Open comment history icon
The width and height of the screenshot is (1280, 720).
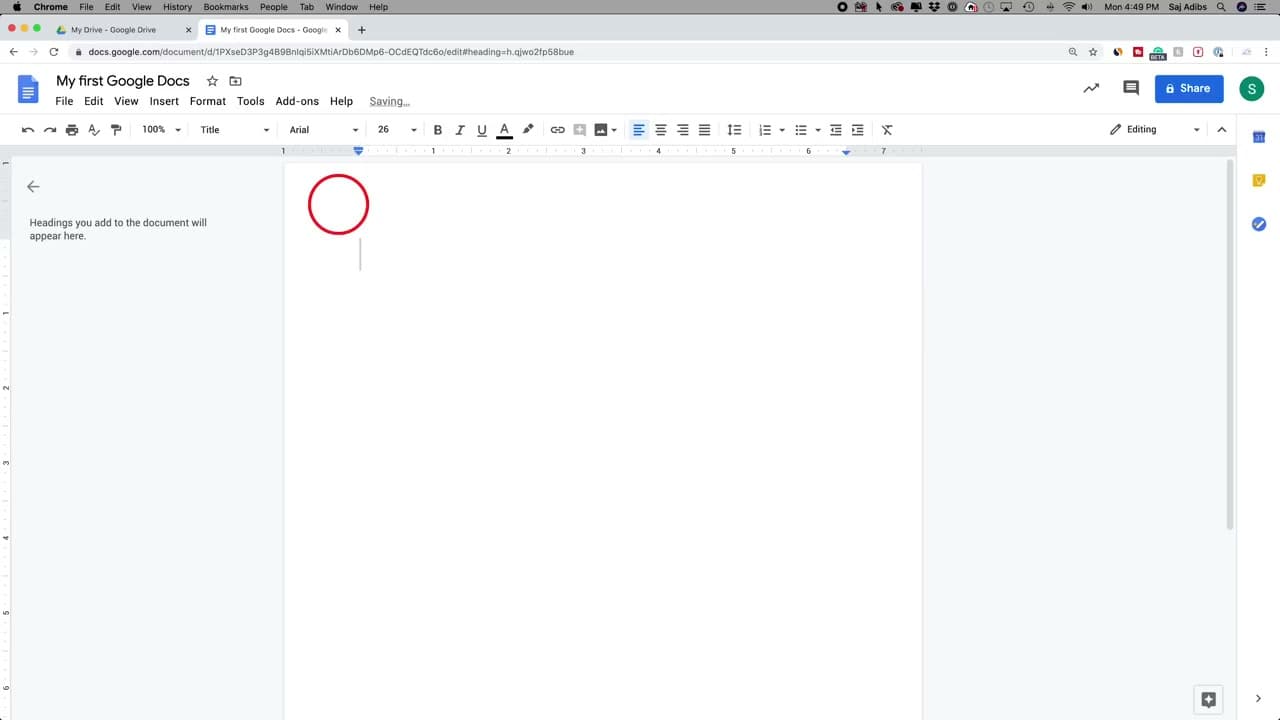[1131, 88]
